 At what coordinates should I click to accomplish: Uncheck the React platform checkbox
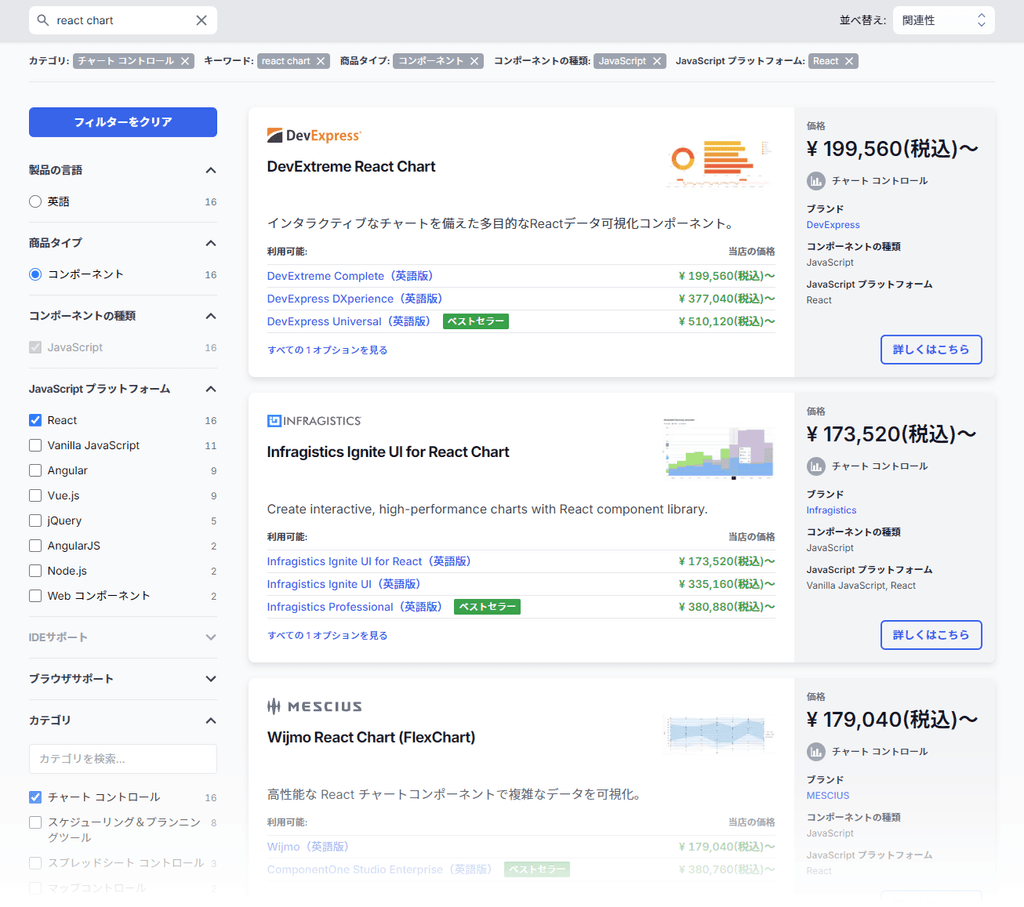pyautogui.click(x=35, y=421)
